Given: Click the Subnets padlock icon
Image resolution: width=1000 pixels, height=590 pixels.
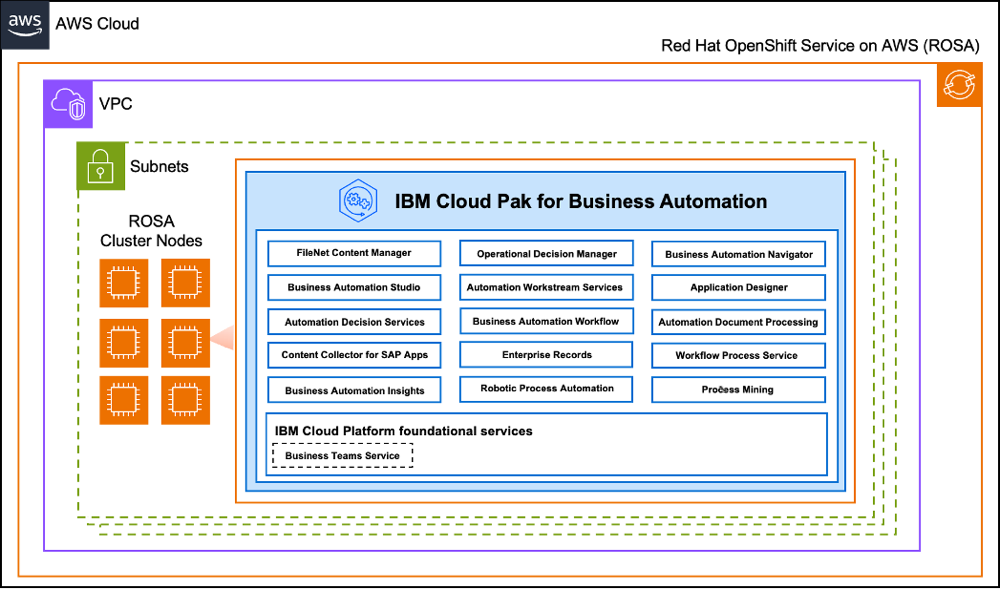Looking at the screenshot, I should [x=99, y=166].
